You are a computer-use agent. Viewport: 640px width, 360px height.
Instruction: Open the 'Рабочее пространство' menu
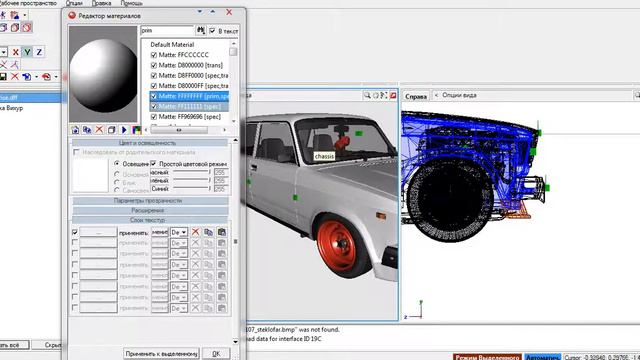(28, 3)
